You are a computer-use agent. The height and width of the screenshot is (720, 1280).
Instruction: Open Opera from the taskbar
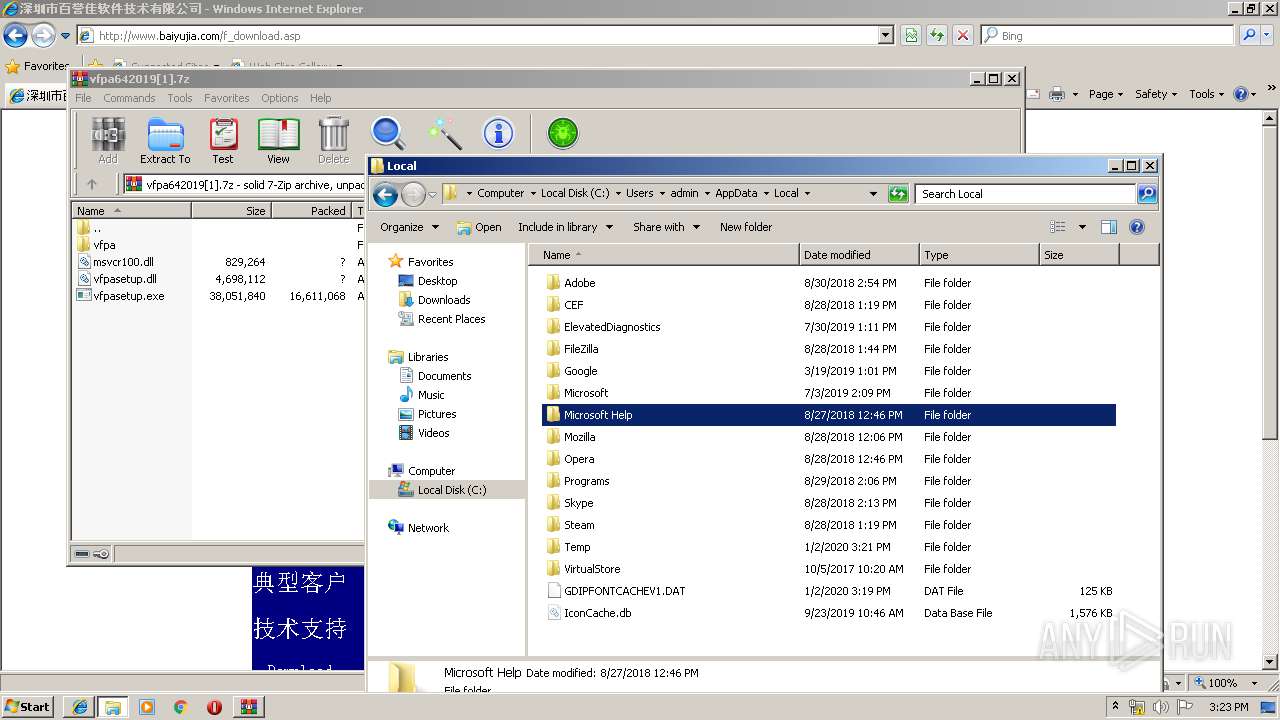coord(214,707)
